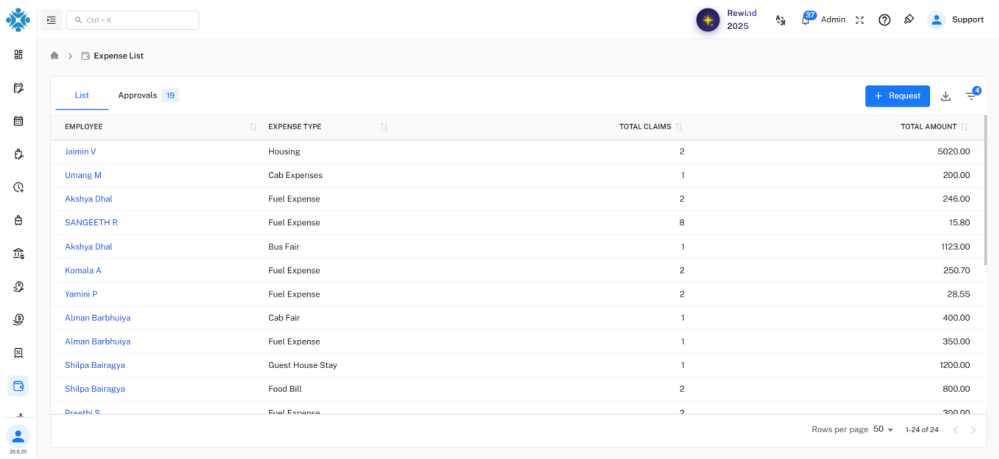Open the calendar grid icon in sidebar
The image size is (999, 459).
click(18, 120)
